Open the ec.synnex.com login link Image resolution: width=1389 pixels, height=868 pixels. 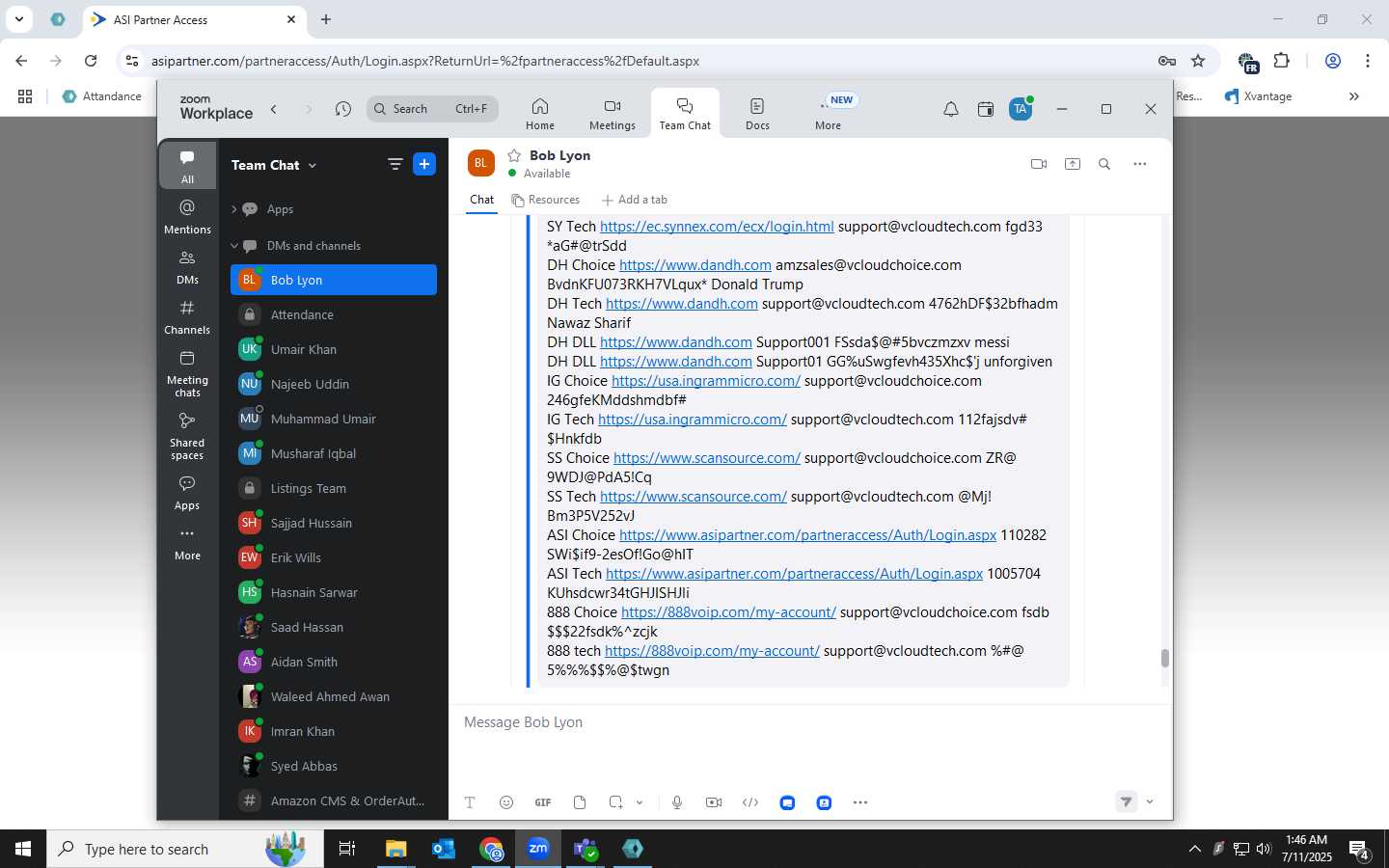pyautogui.click(x=717, y=227)
